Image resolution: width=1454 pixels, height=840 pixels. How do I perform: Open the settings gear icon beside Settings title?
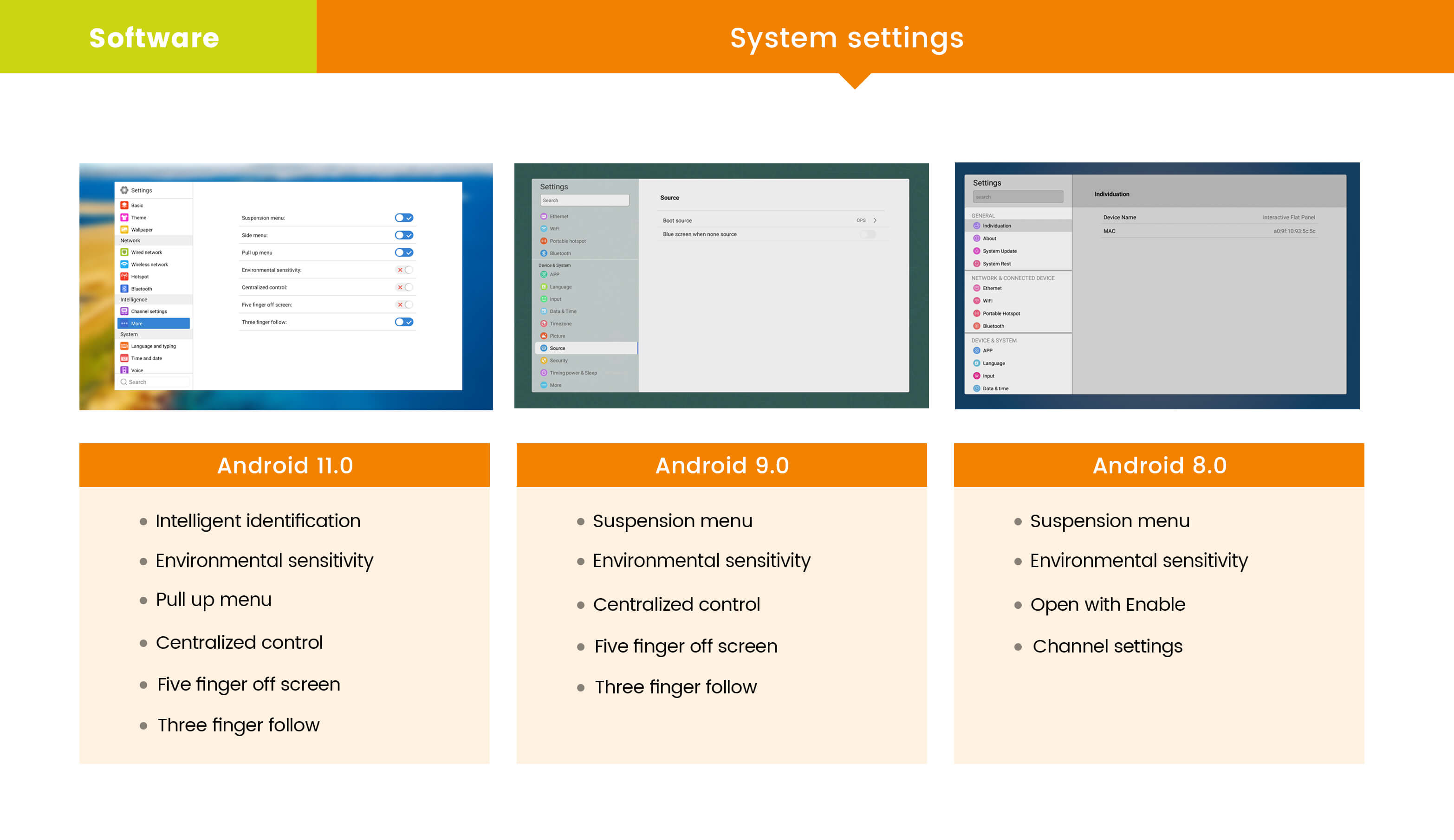tap(124, 190)
